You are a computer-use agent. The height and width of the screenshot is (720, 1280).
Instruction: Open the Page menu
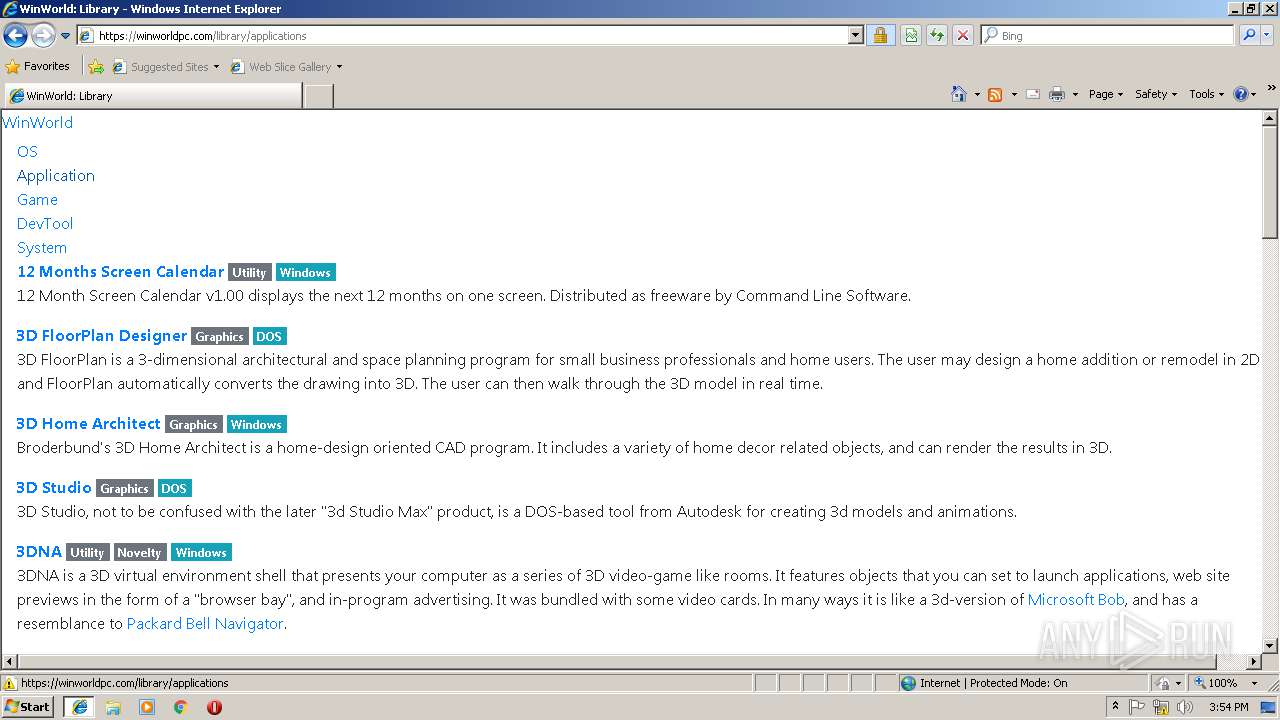1106,94
